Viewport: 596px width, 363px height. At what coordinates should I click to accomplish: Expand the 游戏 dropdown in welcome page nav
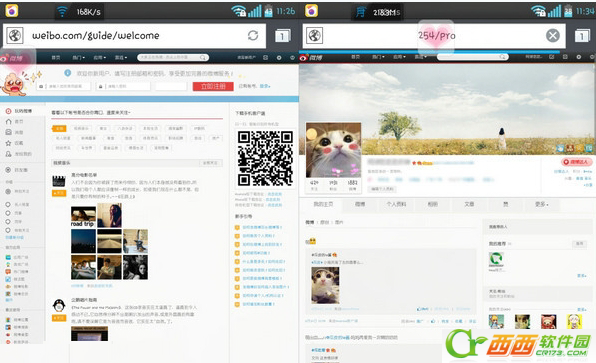[x=121, y=58]
